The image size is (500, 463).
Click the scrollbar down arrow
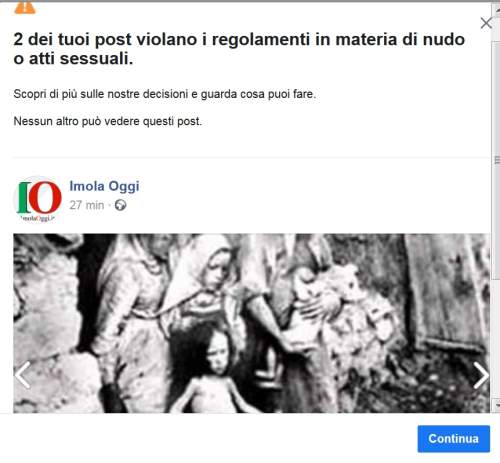(x=496, y=406)
